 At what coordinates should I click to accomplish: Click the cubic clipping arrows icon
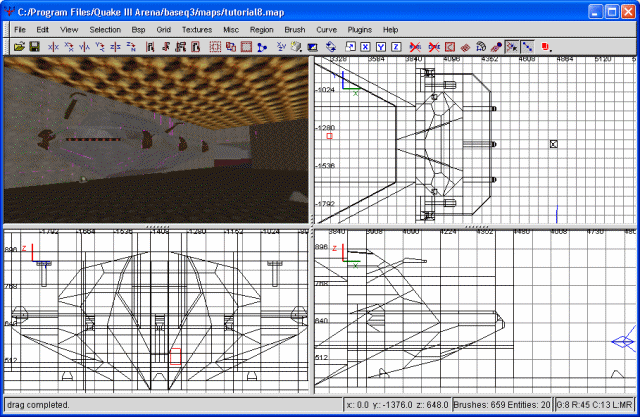pos(331,47)
